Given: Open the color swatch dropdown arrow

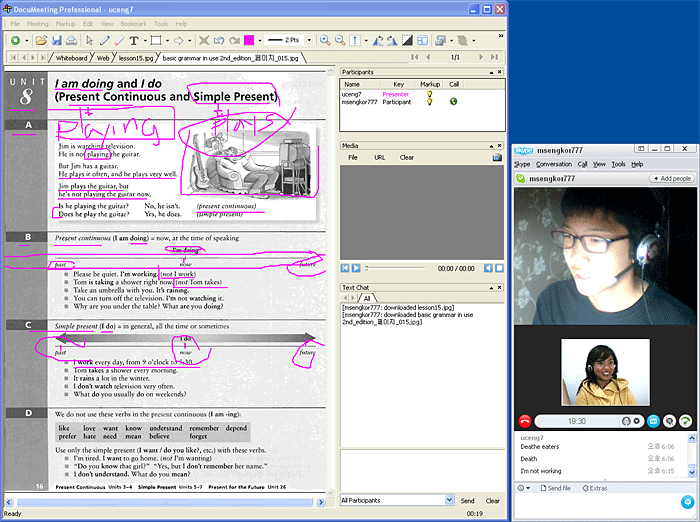Looking at the screenshot, I should (x=259, y=41).
